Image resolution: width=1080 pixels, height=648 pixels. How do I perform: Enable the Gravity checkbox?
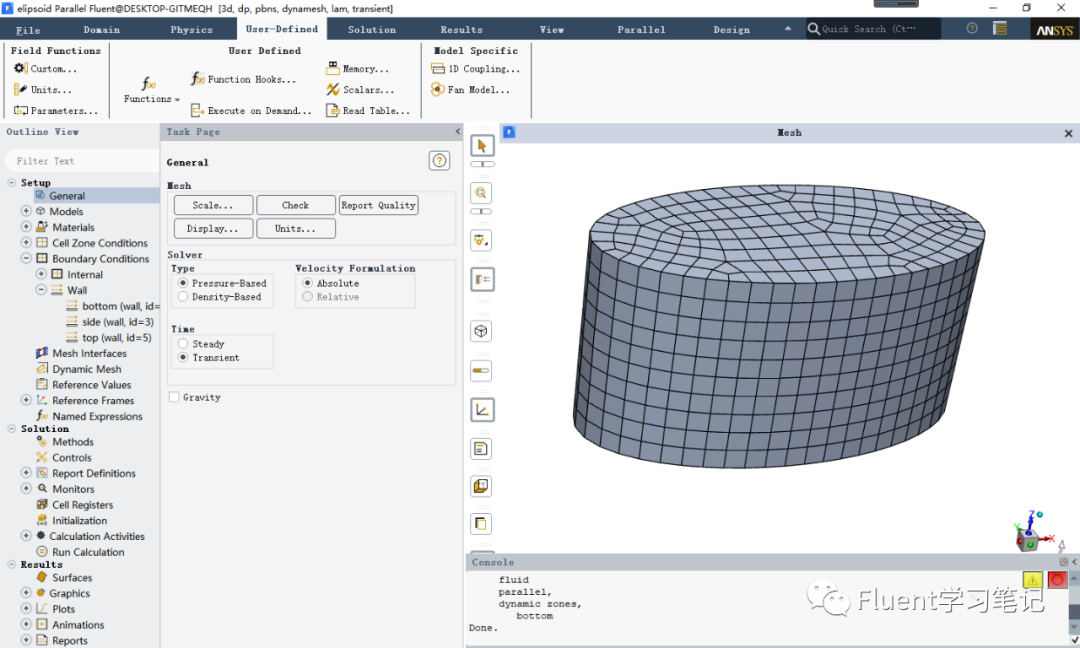174,397
